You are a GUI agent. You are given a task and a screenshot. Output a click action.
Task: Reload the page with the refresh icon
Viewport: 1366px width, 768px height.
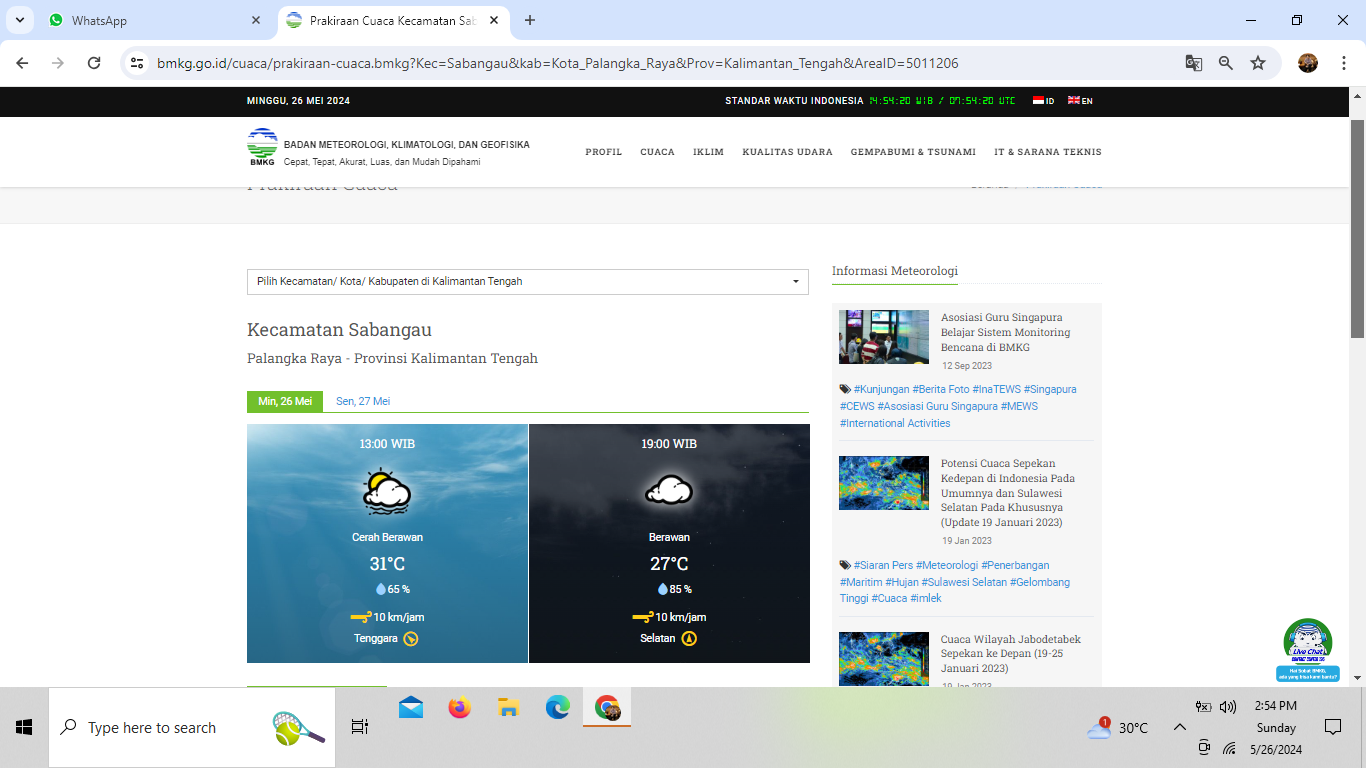tap(94, 63)
